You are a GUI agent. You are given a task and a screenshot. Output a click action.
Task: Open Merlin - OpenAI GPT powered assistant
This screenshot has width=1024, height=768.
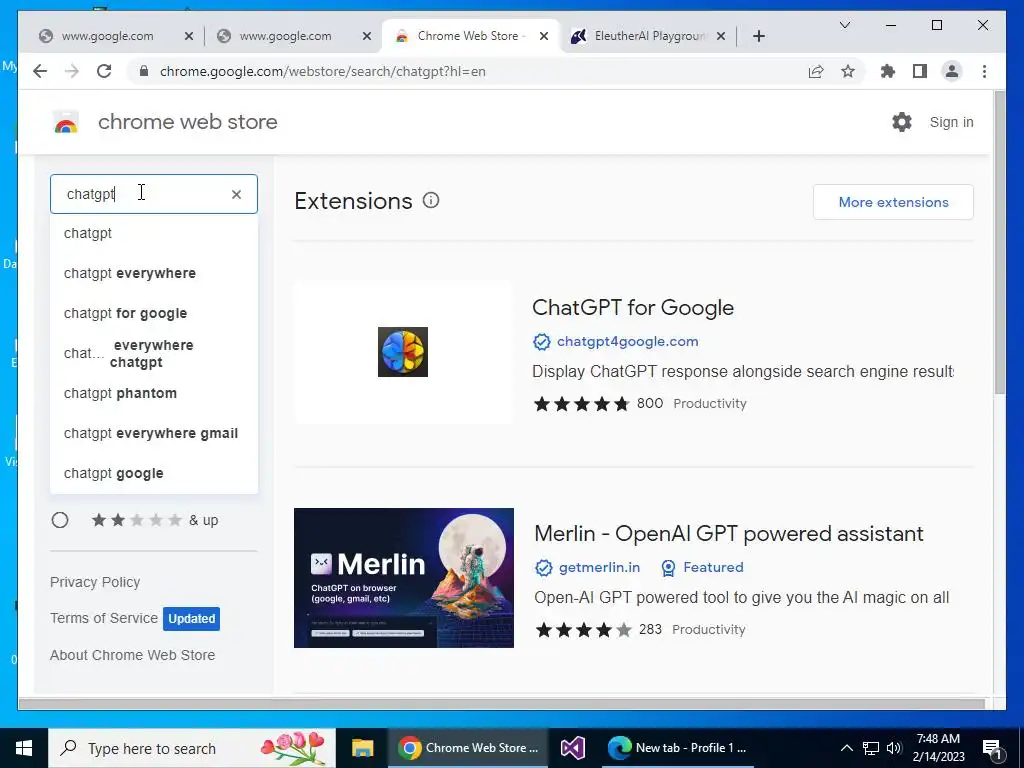click(728, 534)
